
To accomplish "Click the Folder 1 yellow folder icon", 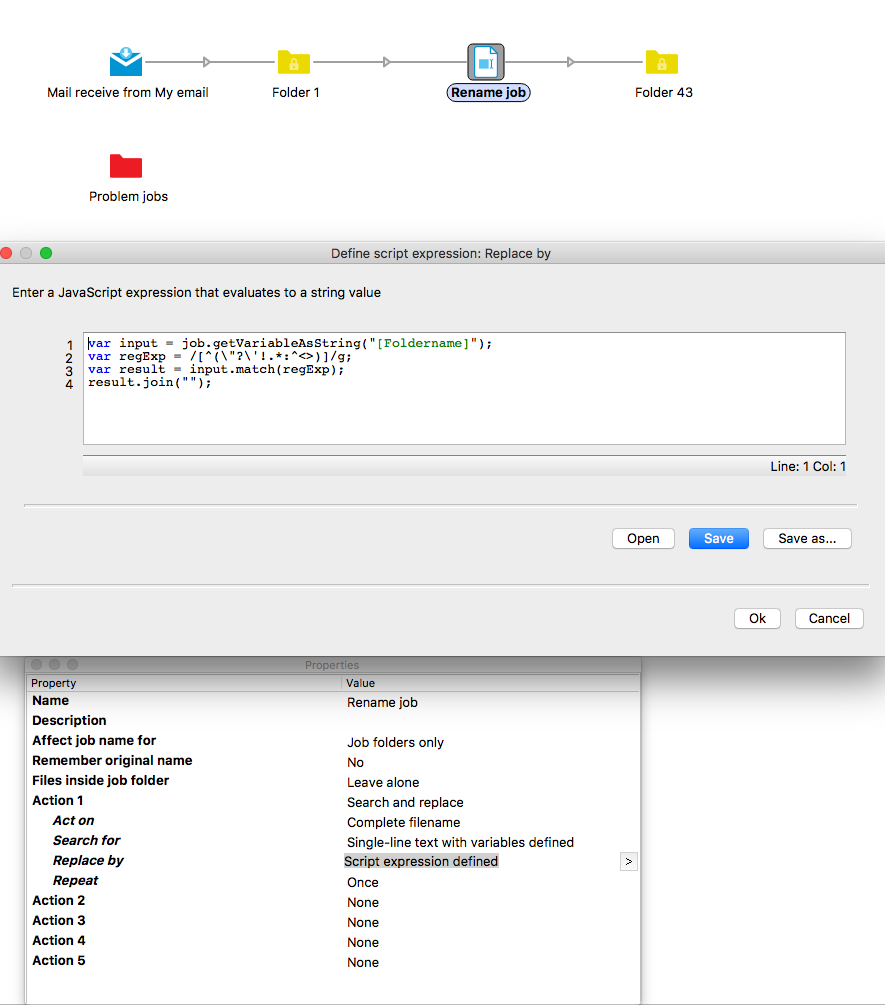I will [294, 62].
